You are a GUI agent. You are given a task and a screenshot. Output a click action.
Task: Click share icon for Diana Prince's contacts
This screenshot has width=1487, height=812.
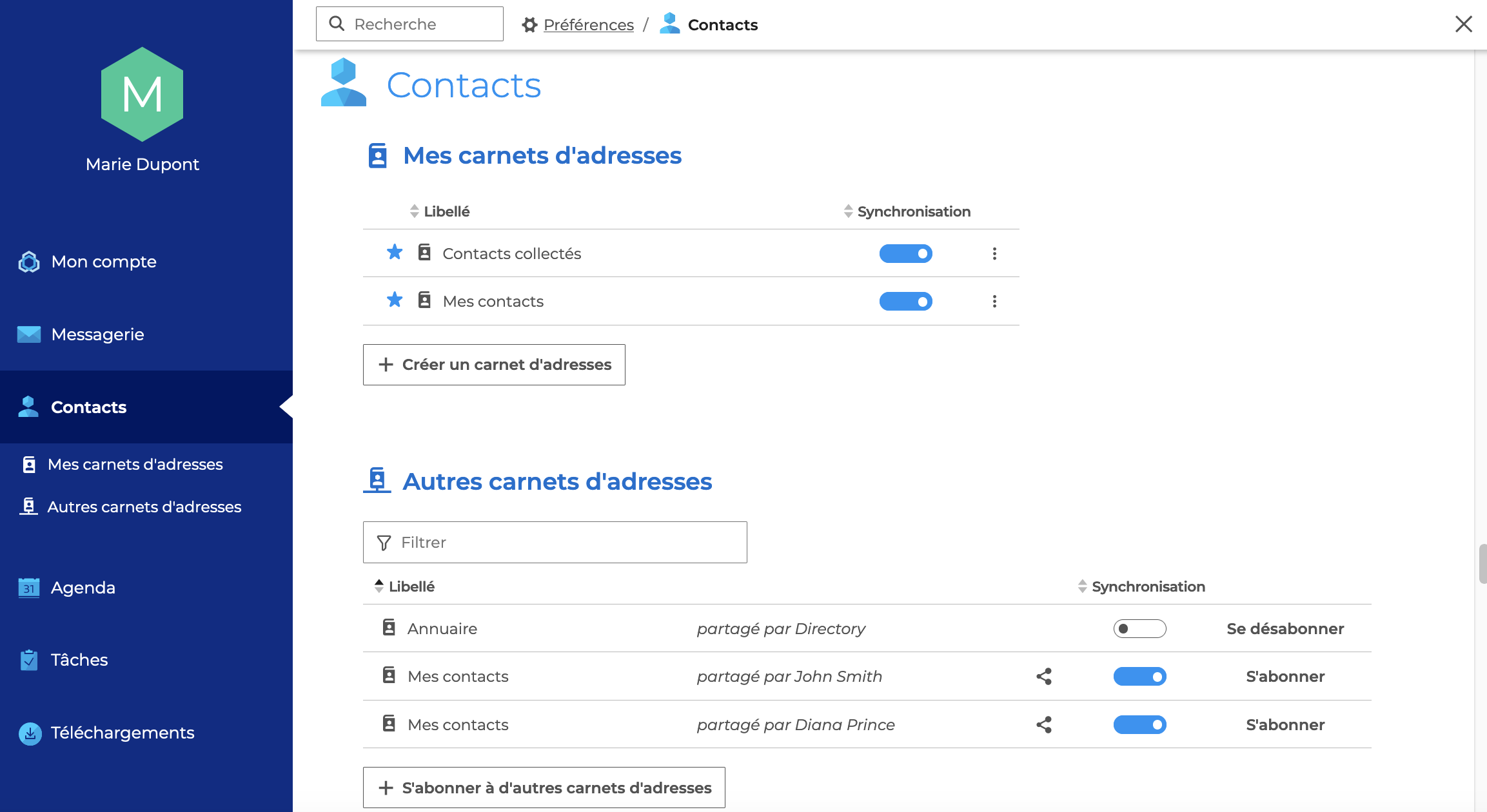tap(1044, 724)
